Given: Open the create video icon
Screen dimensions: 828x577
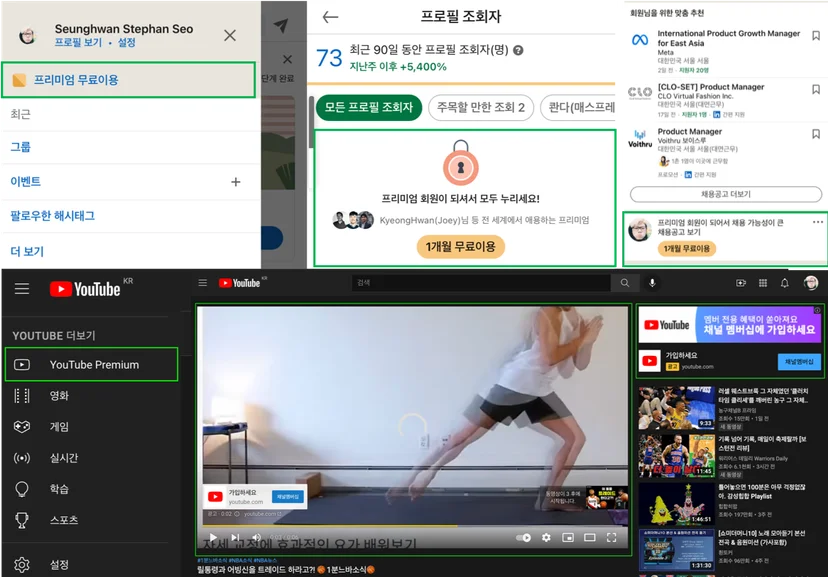Looking at the screenshot, I should [x=741, y=283].
